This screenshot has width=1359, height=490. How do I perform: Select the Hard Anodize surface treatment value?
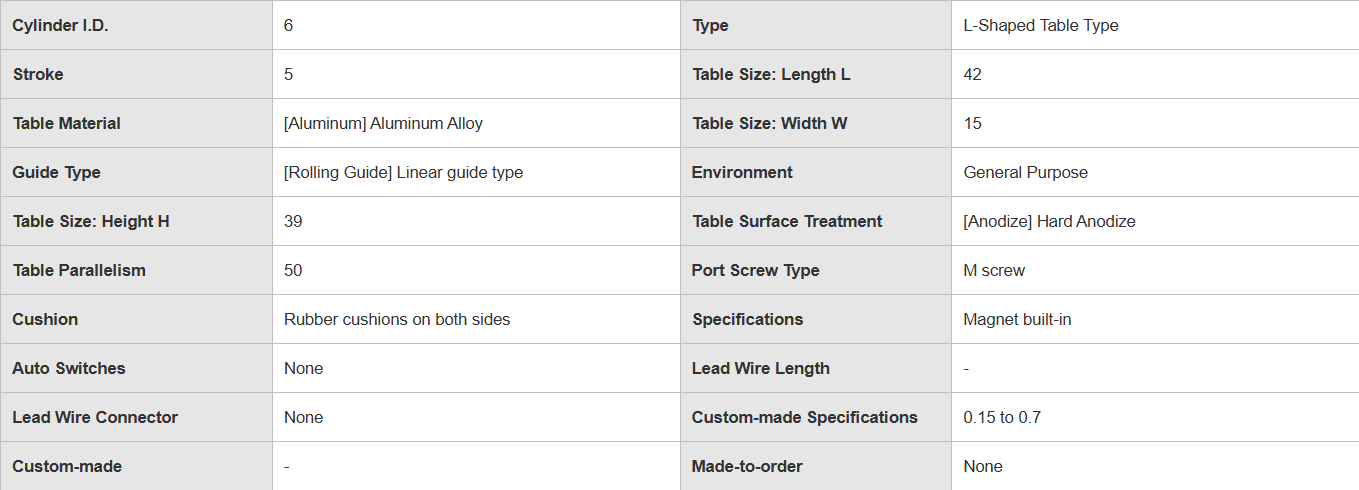(1049, 221)
